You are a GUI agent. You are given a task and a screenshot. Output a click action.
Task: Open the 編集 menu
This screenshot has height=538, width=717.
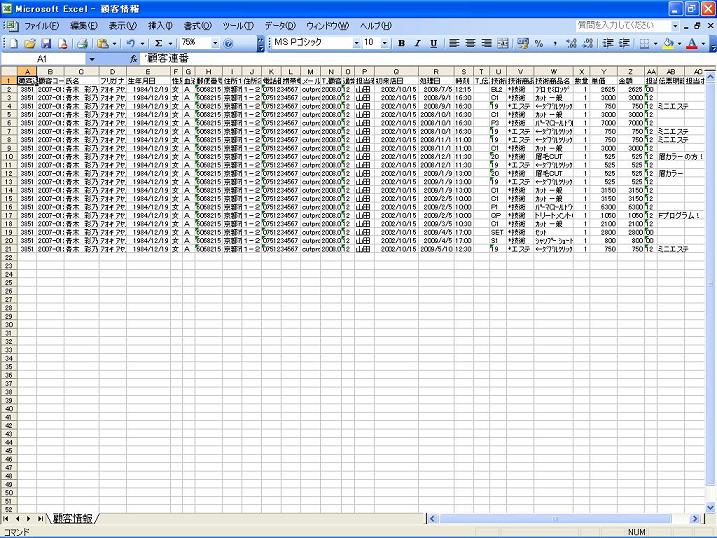pyautogui.click(x=84, y=26)
